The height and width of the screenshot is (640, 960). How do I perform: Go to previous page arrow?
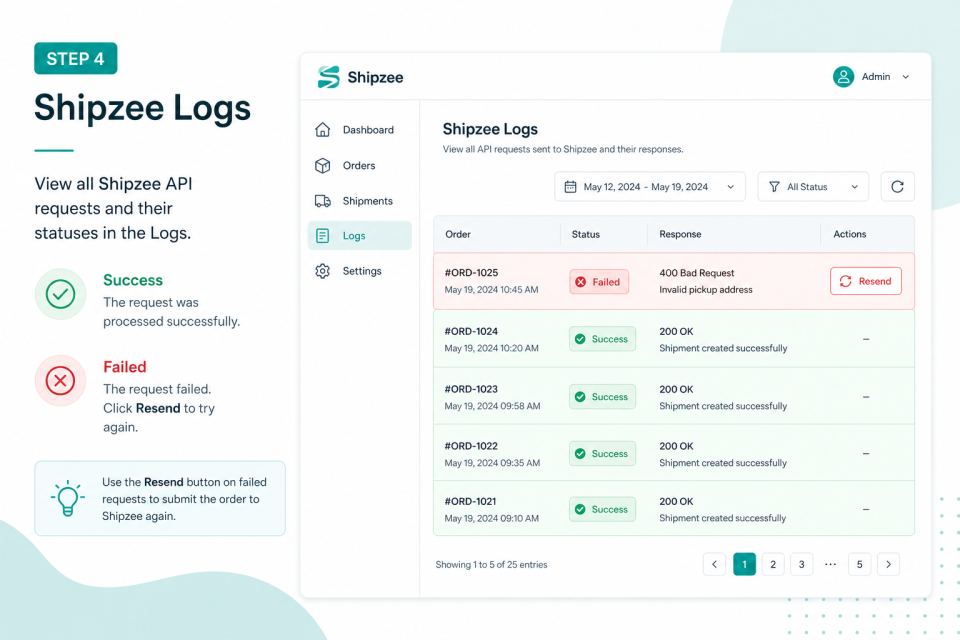(714, 564)
